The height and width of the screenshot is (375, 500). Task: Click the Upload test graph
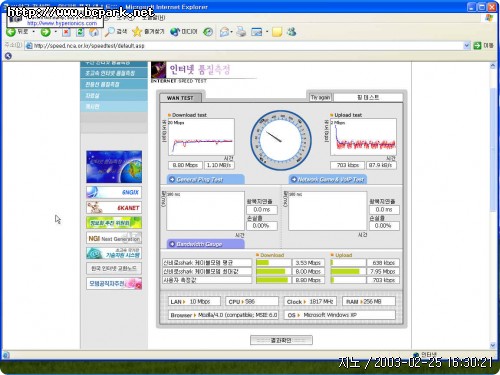click(363, 137)
